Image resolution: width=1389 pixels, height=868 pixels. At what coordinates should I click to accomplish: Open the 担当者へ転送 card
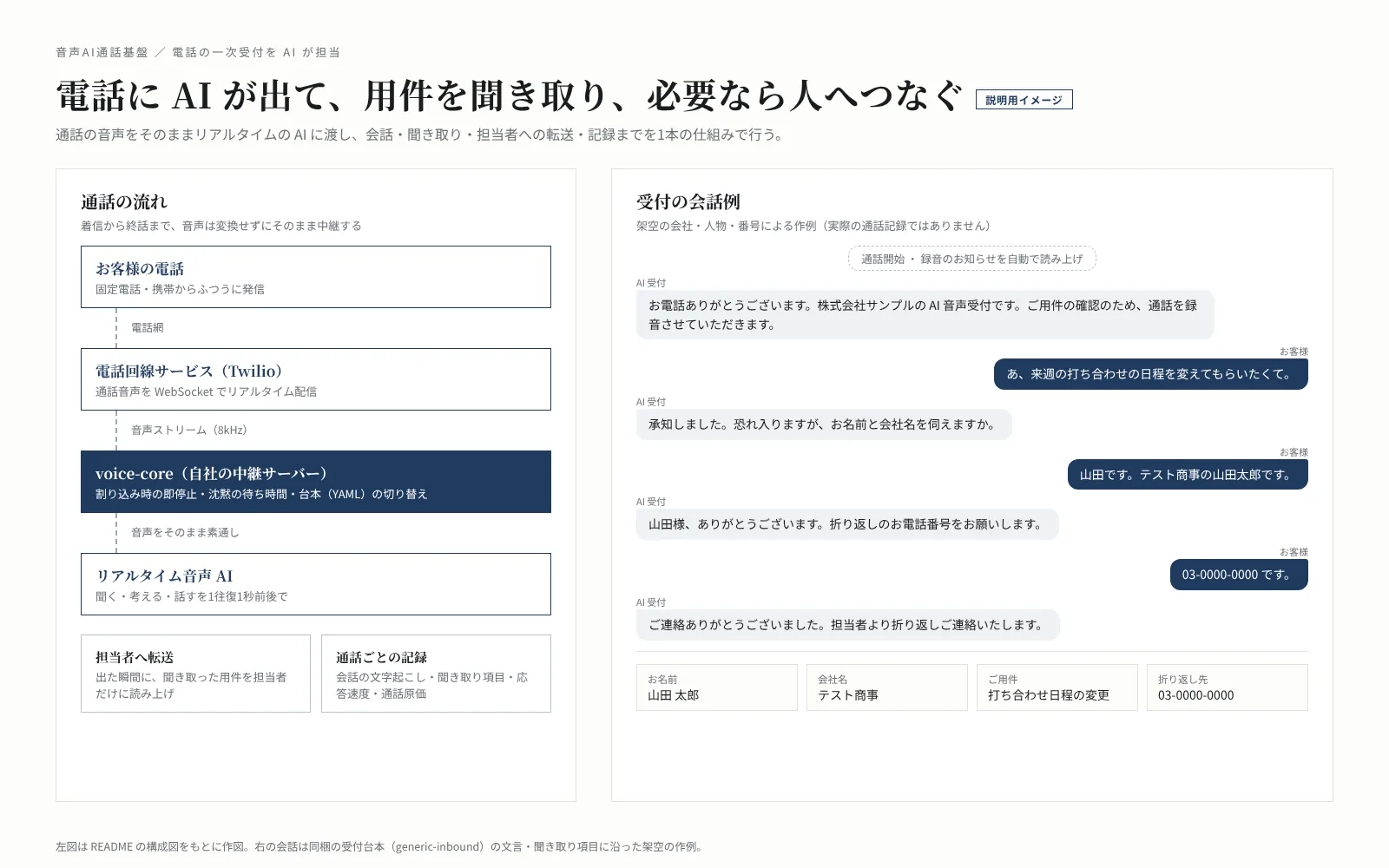pos(195,674)
